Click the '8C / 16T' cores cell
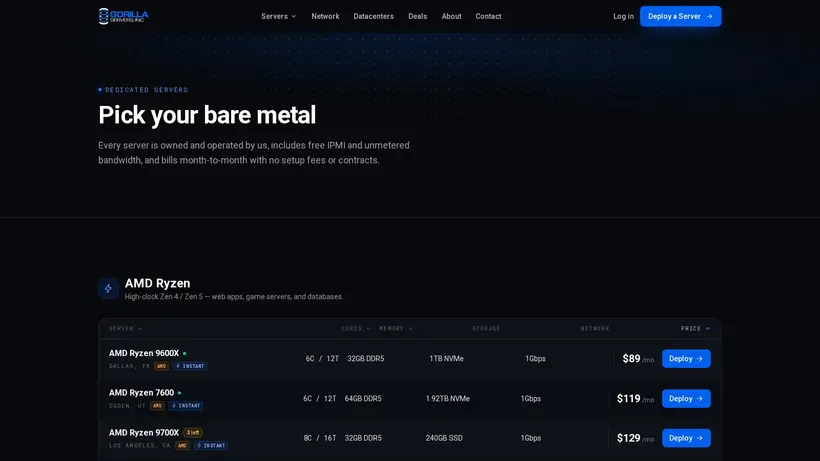 tap(320, 438)
